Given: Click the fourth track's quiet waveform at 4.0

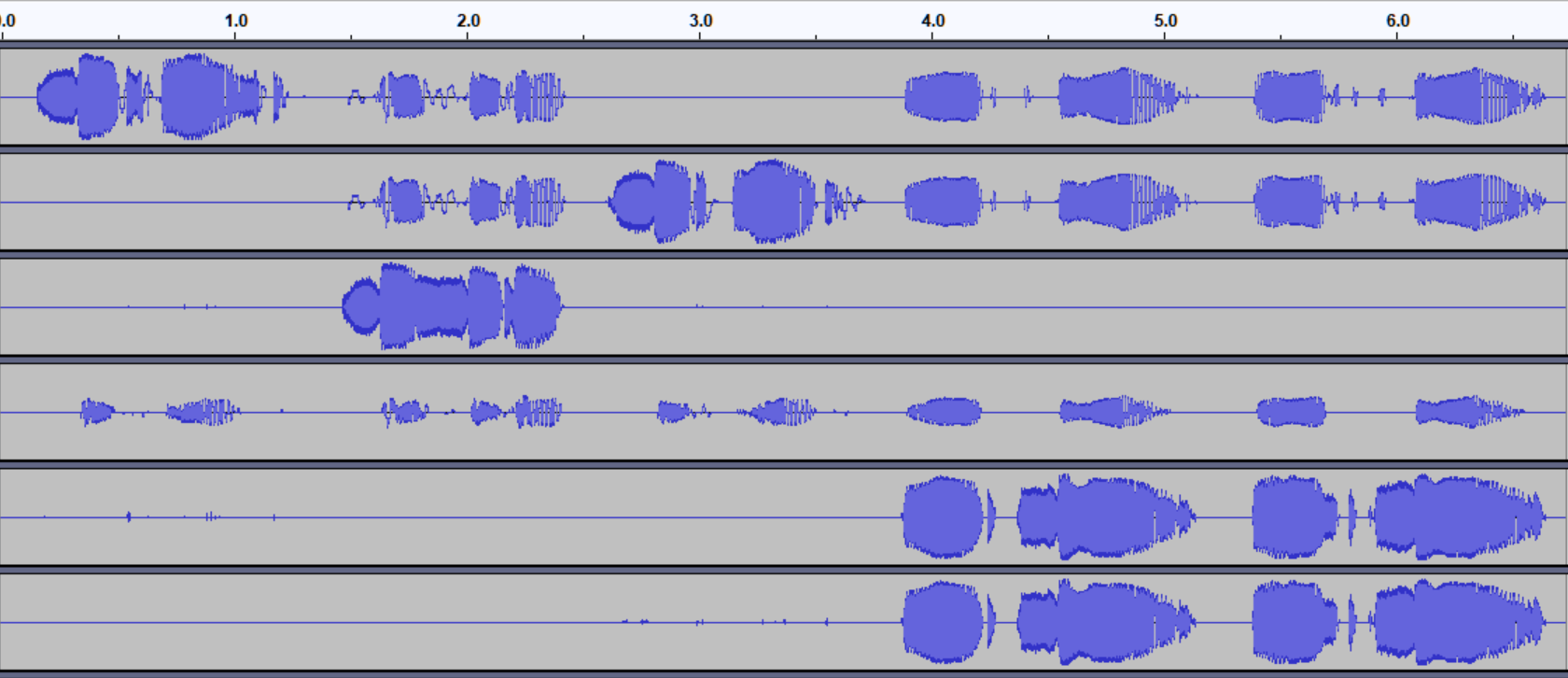Looking at the screenshot, I should [944, 412].
